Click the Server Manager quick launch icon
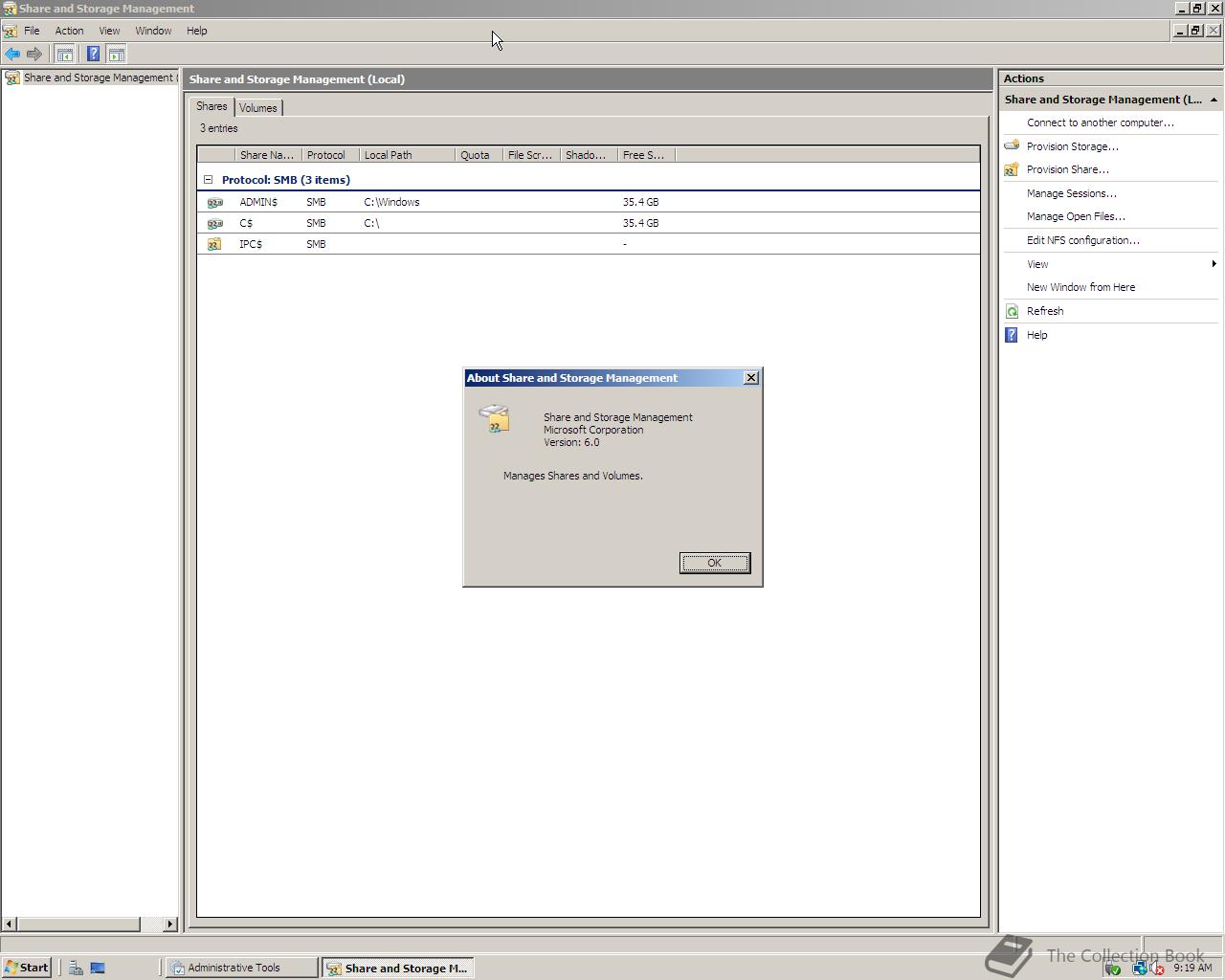 click(x=76, y=968)
